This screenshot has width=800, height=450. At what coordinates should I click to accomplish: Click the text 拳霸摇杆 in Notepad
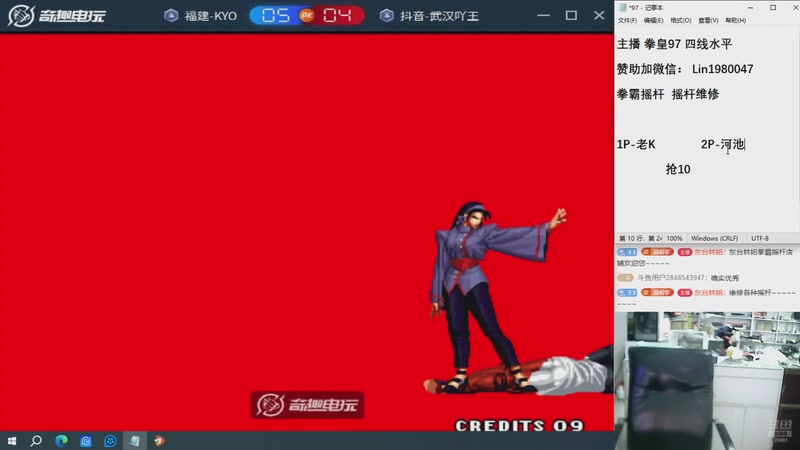point(640,94)
